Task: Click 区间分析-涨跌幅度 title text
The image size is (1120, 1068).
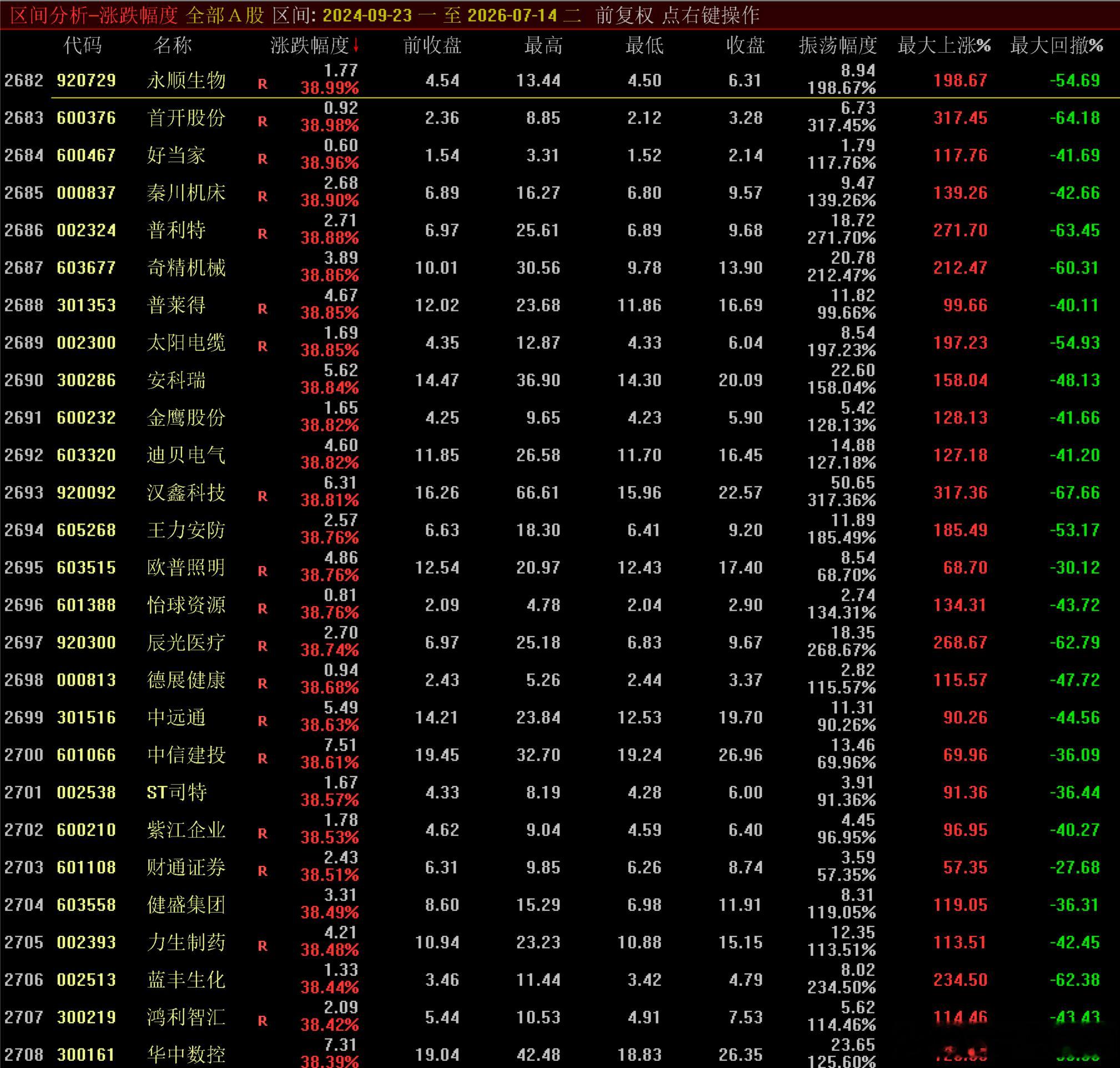Action: (94, 16)
